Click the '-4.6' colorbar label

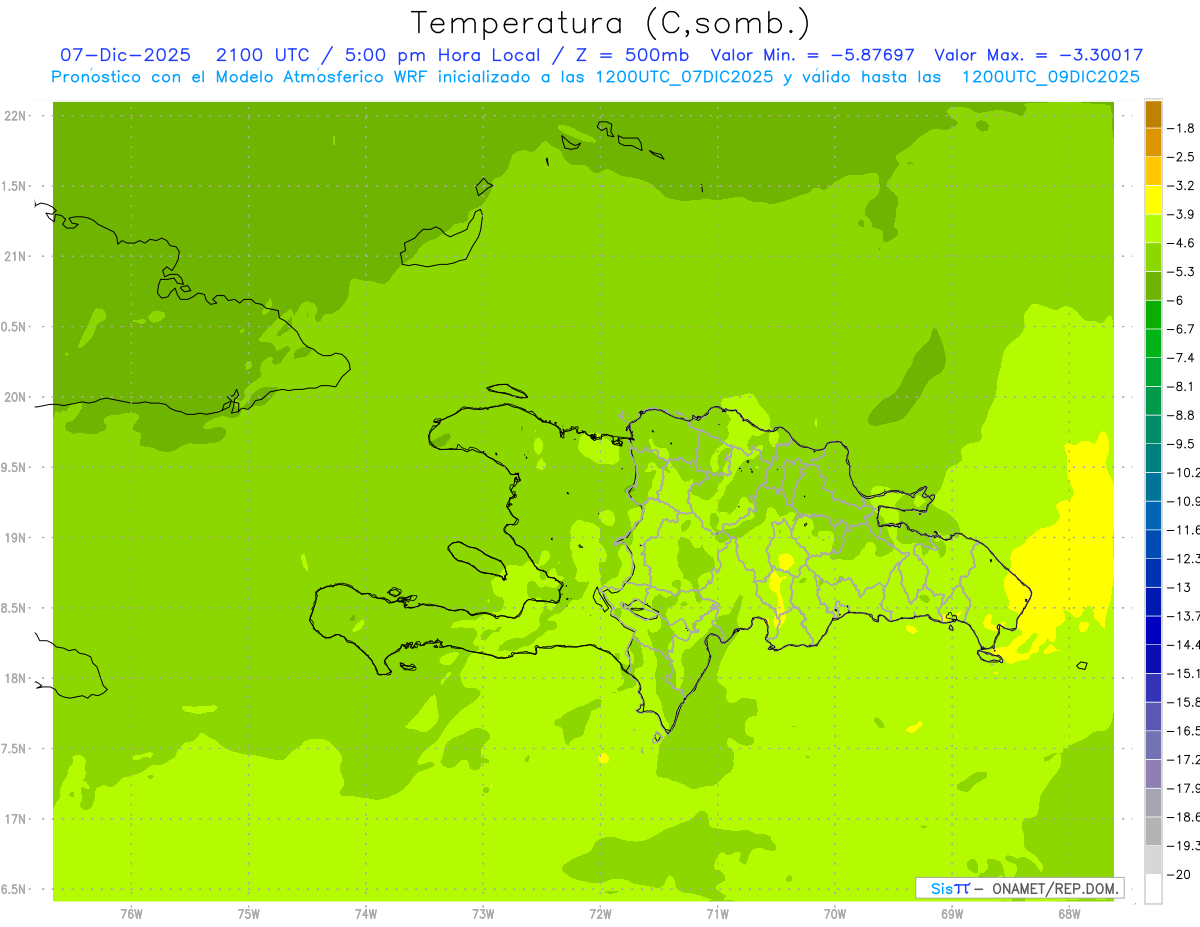tap(1183, 243)
